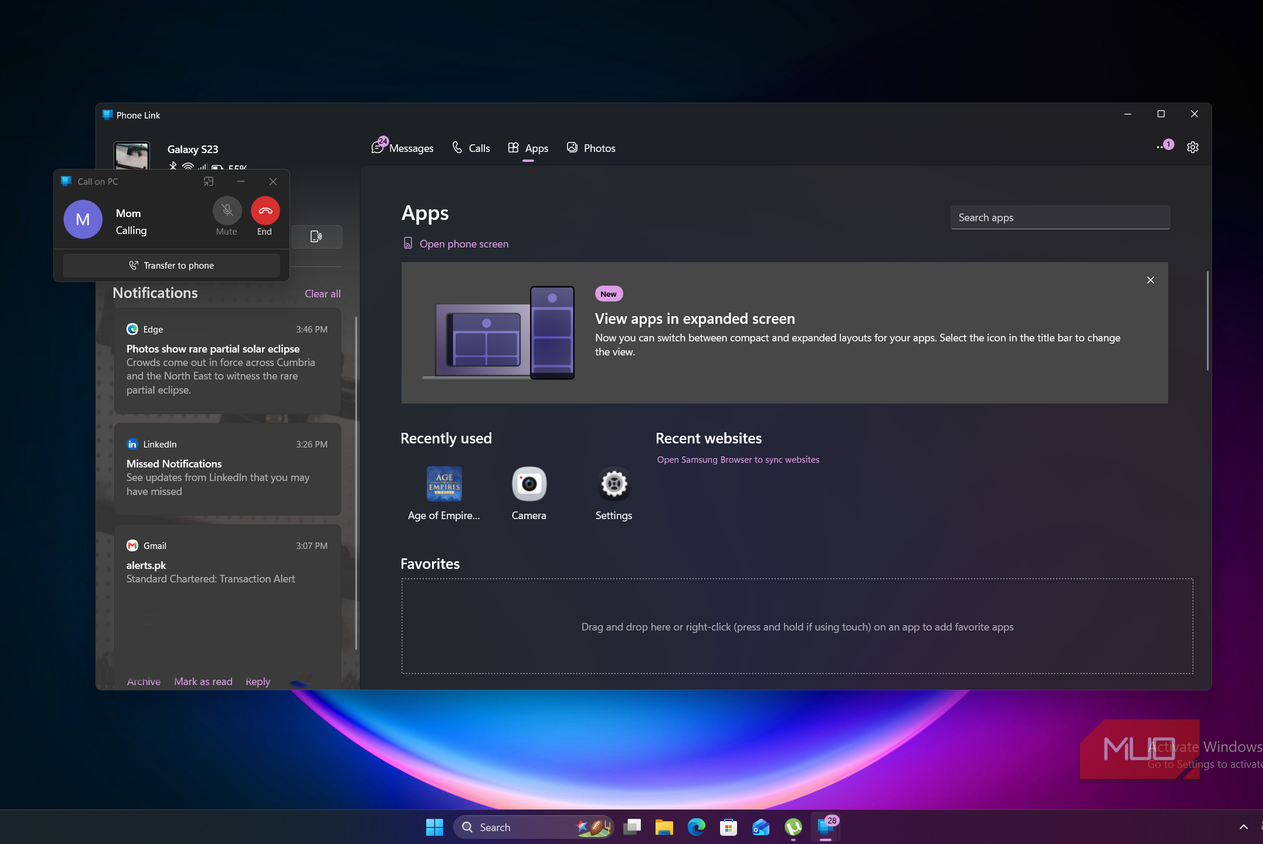
Task: Open Outlook from the taskbar
Action: [x=761, y=827]
